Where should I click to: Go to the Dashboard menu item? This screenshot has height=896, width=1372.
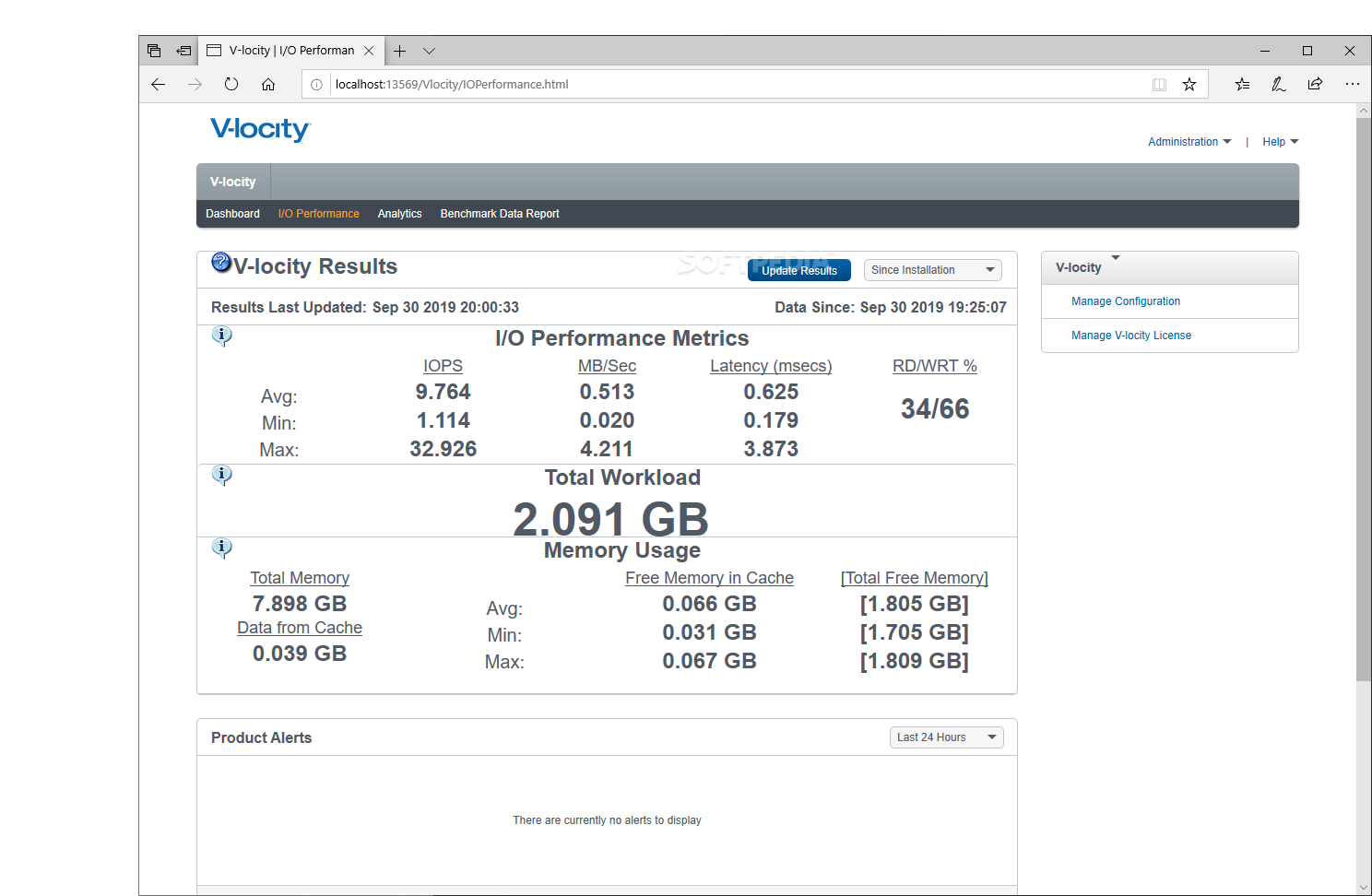click(x=232, y=214)
